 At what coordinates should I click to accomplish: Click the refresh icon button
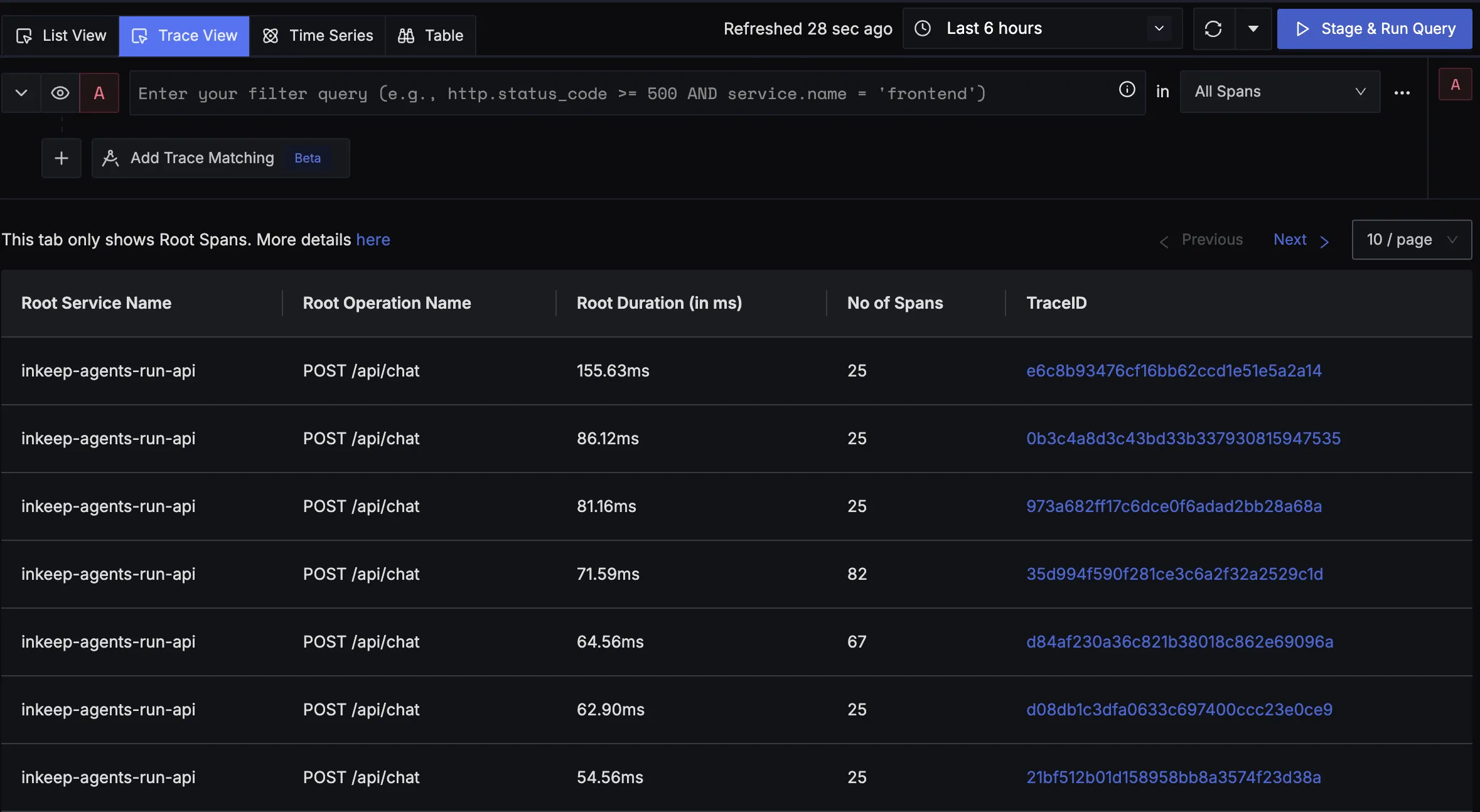point(1213,29)
